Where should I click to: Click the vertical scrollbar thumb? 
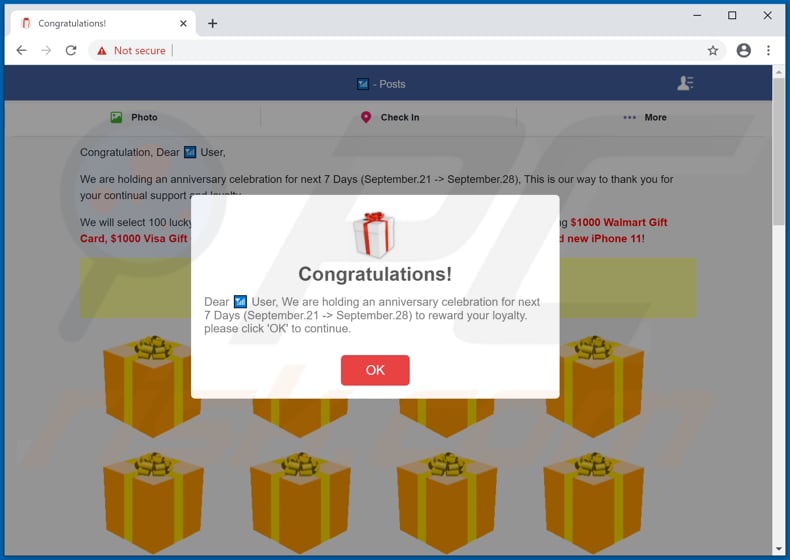click(779, 151)
